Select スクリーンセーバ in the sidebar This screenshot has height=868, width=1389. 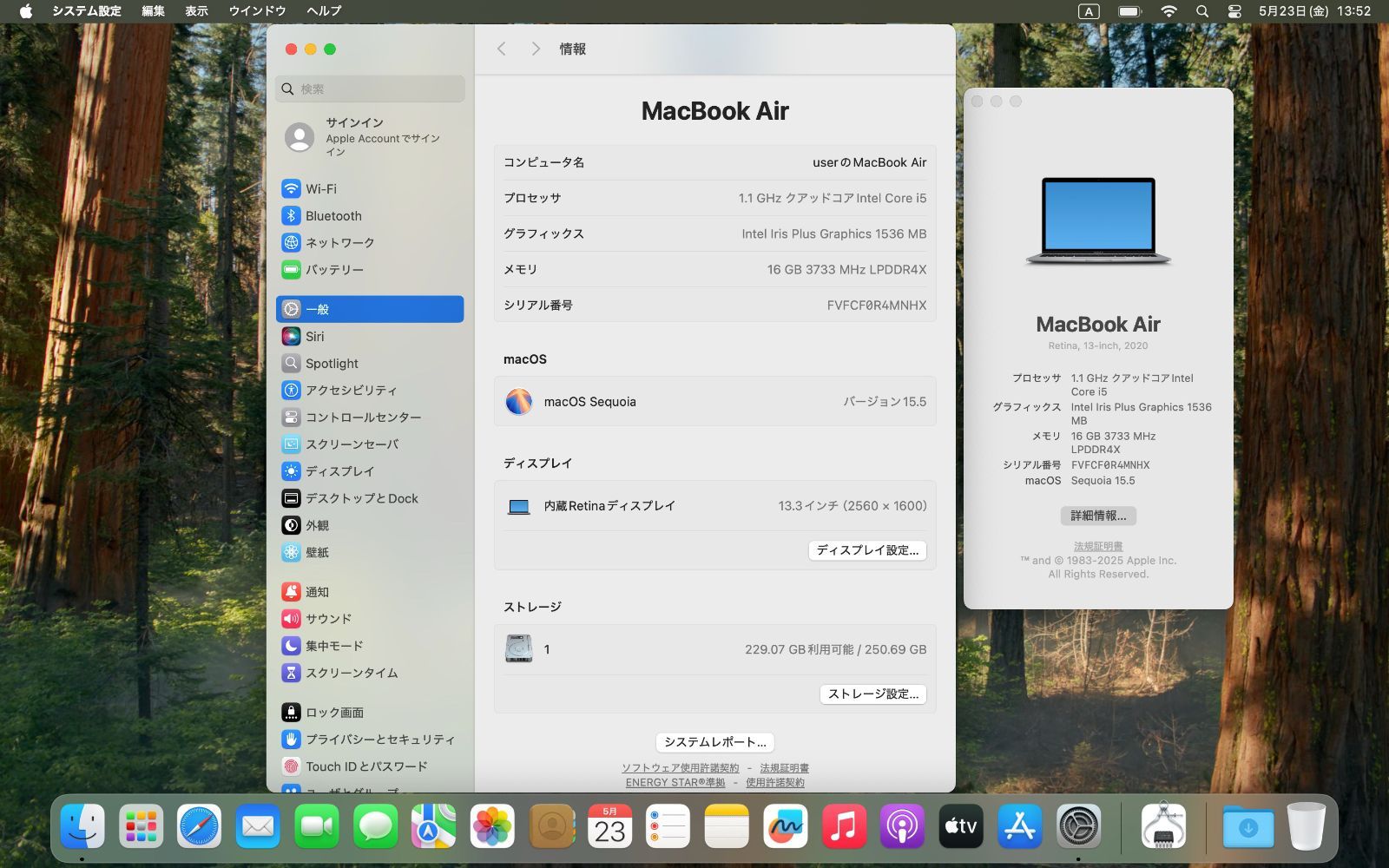370,444
